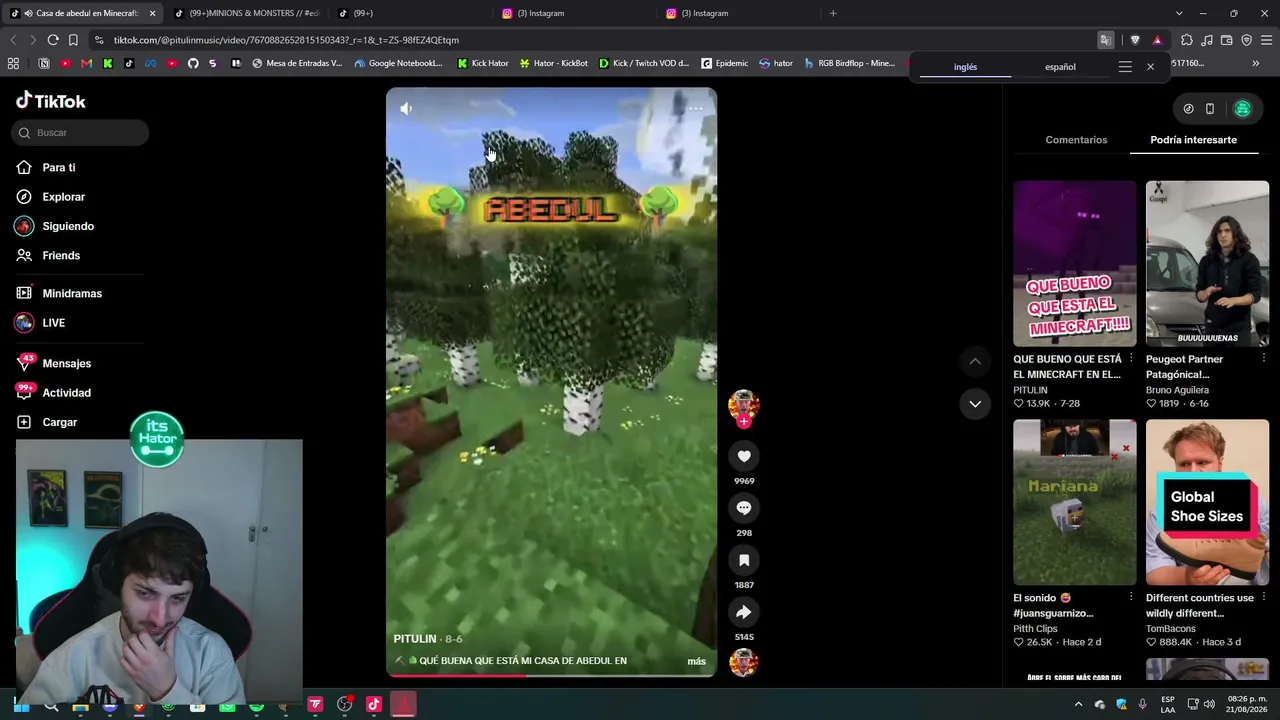Open options for the El sonido video
The height and width of the screenshot is (720, 1280).
tap(1131, 597)
